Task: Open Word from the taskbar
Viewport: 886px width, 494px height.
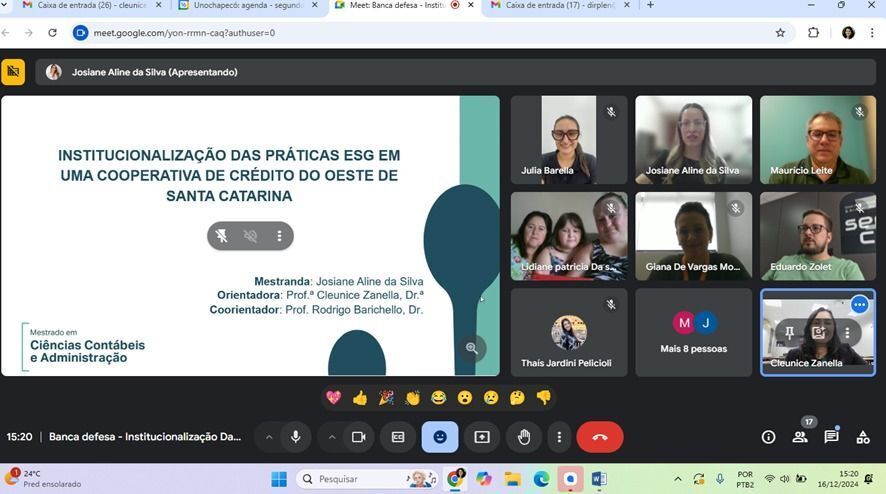Action: tap(599, 479)
